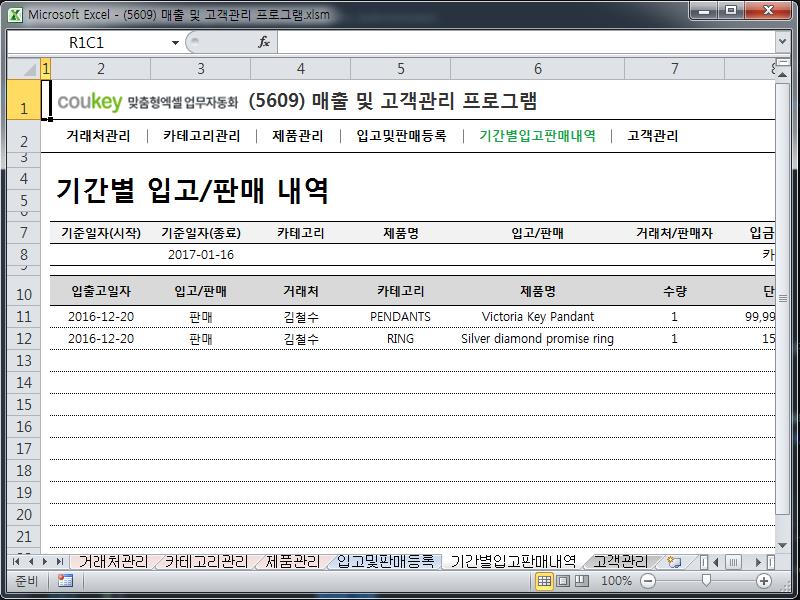Open 고객관리 navigation link in header
The width and height of the screenshot is (800, 600).
(x=653, y=136)
